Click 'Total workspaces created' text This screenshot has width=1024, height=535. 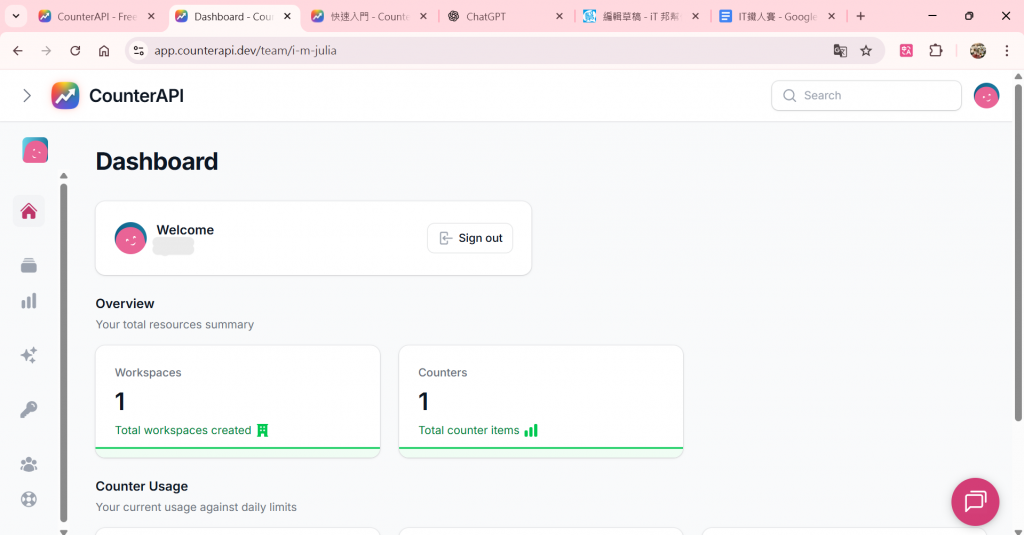pyautogui.click(x=183, y=430)
